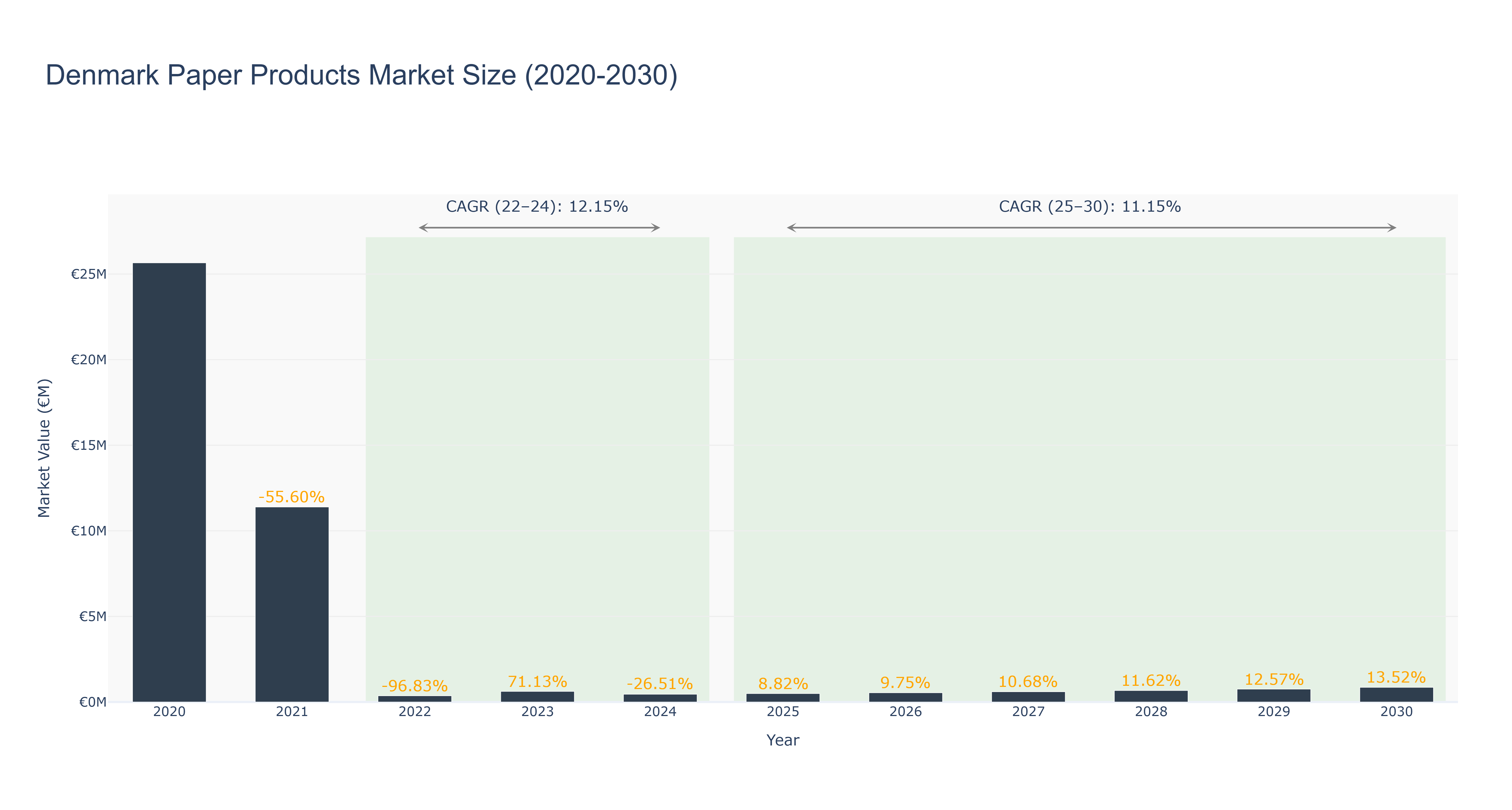Click the 2022 bar
1512x810 pixels.
[x=414, y=698]
